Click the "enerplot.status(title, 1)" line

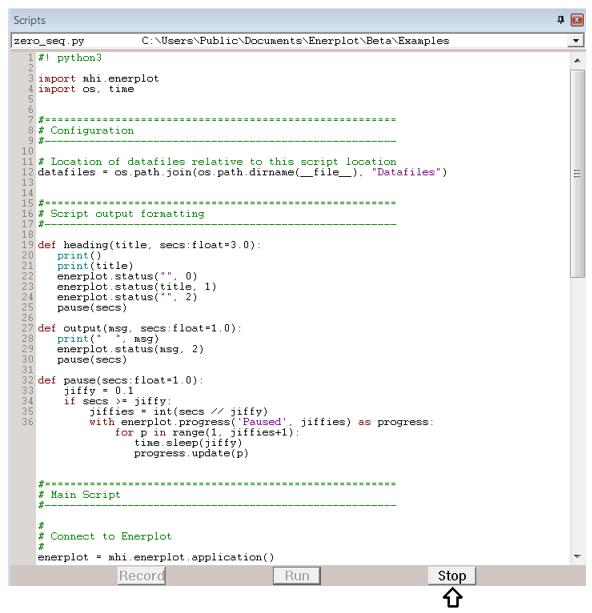136,287
